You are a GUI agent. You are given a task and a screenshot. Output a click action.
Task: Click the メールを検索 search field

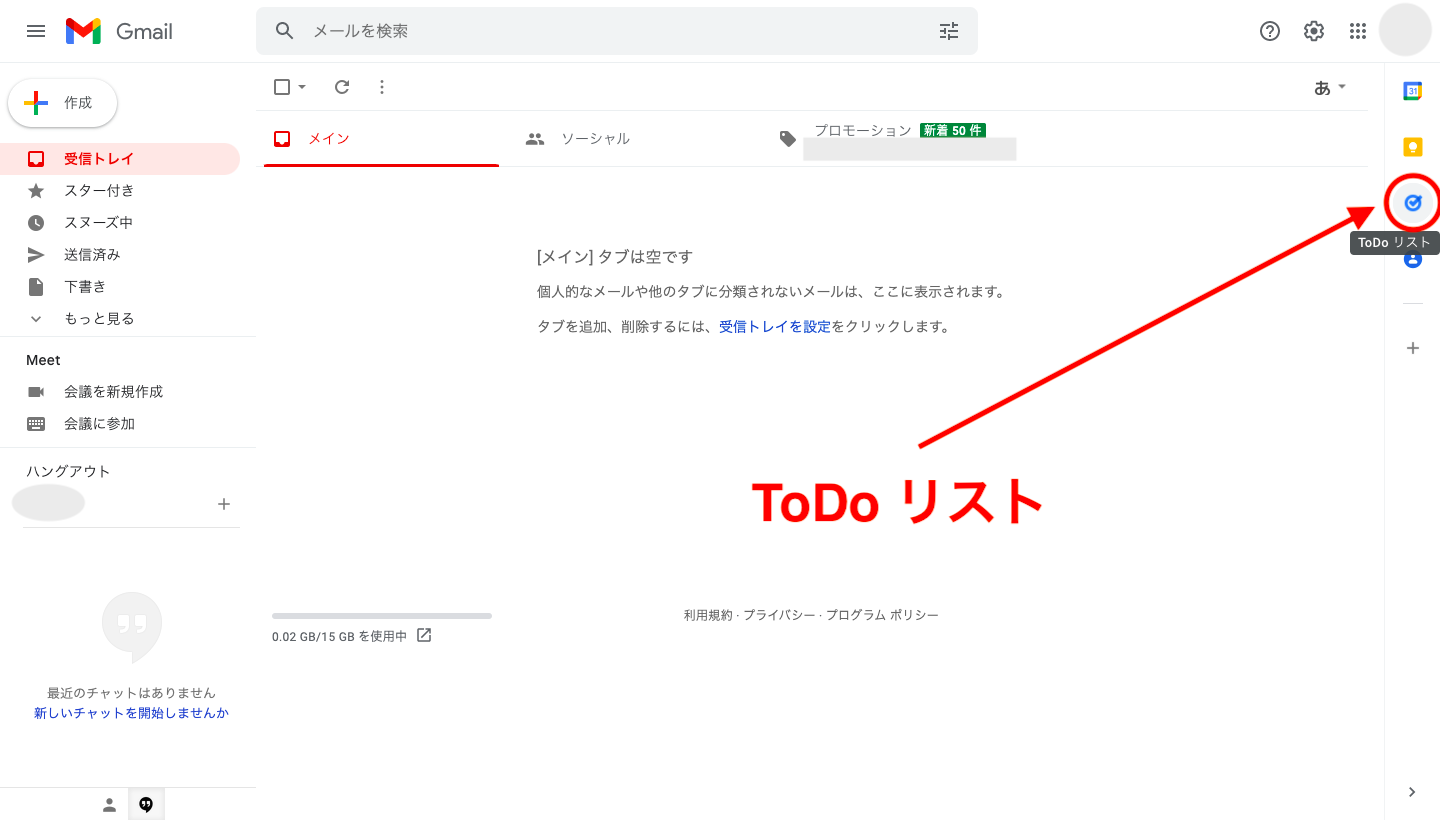617,31
